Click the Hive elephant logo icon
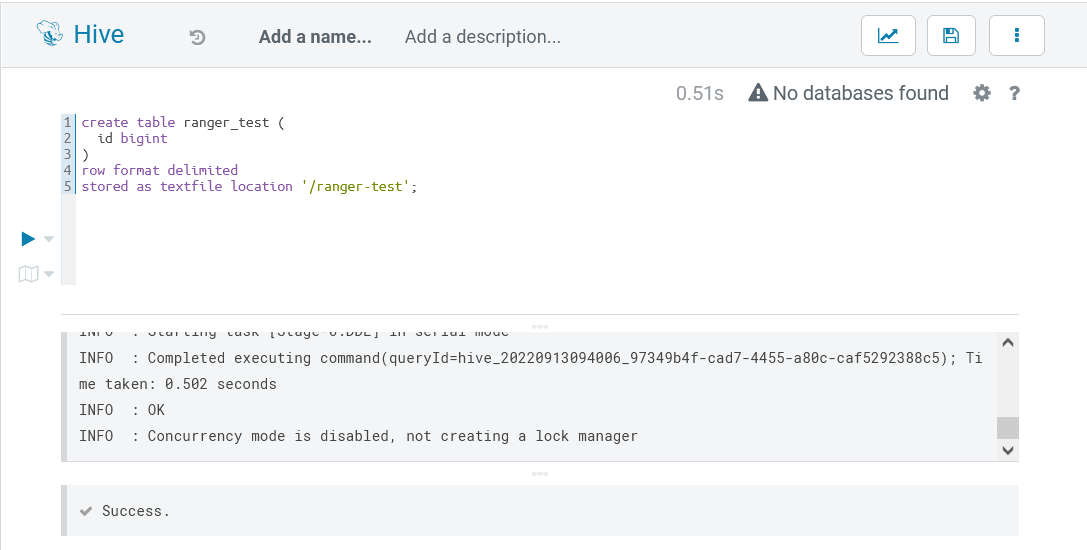 pyautogui.click(x=50, y=35)
